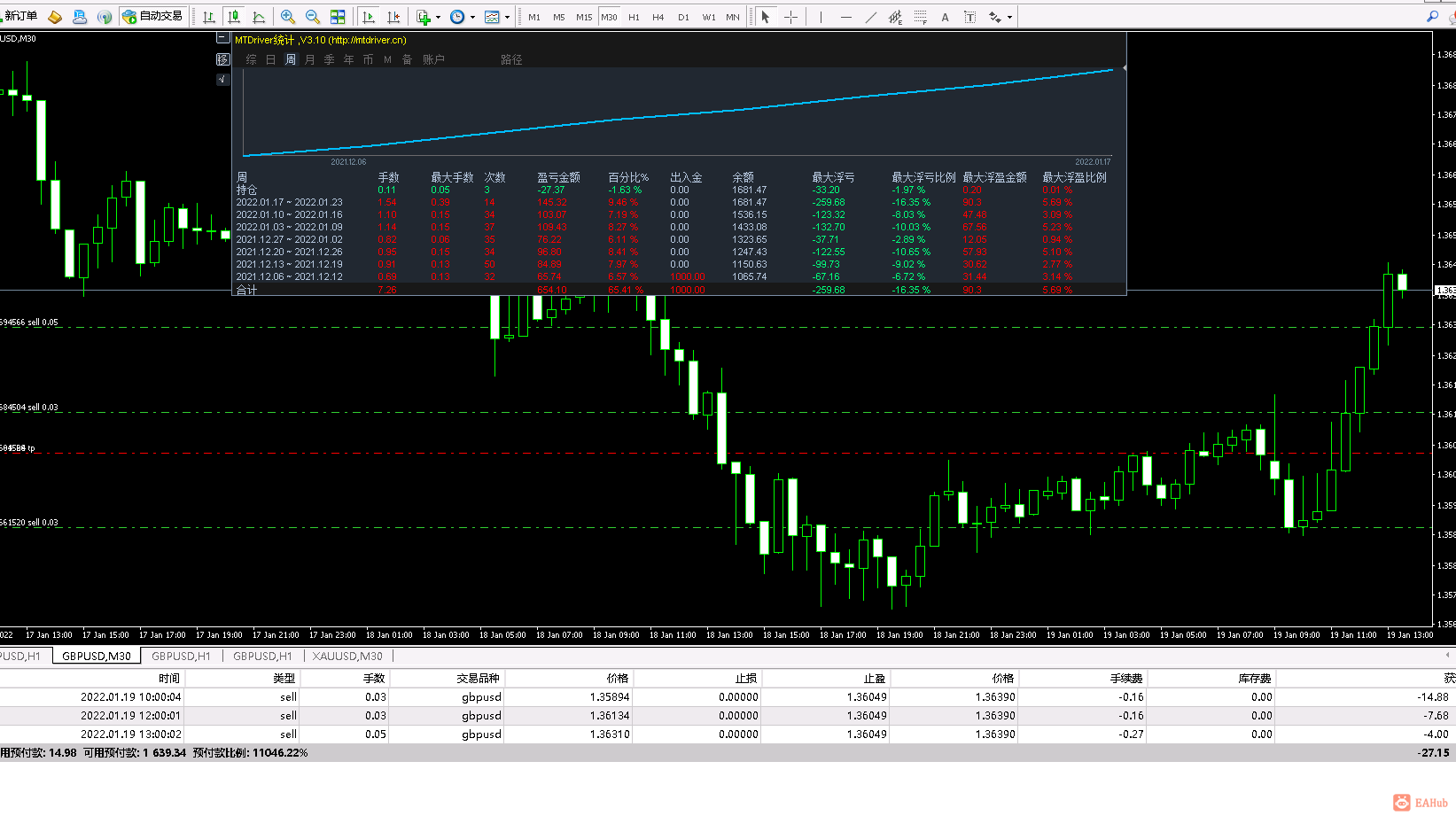This screenshot has width=1456, height=816.
Task: Open the http://mtdriver.cn link
Action: [x=368, y=40]
